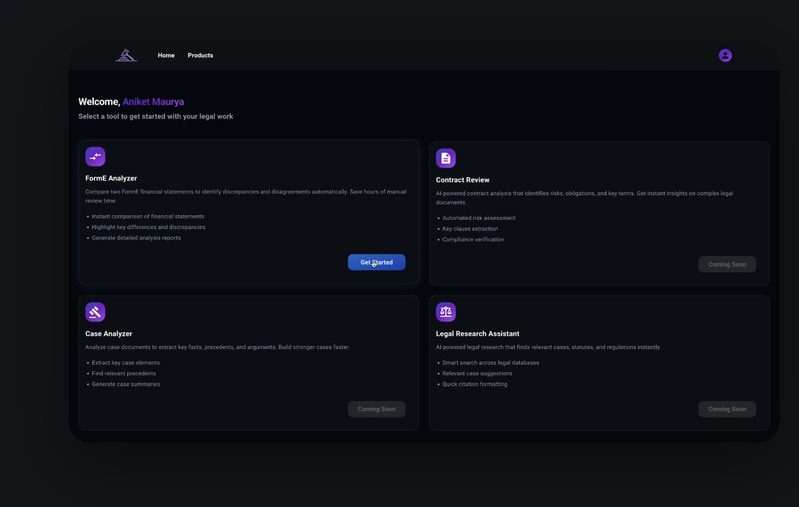Select the FormE Analyzer title
The width and height of the screenshot is (799, 507).
(111, 178)
